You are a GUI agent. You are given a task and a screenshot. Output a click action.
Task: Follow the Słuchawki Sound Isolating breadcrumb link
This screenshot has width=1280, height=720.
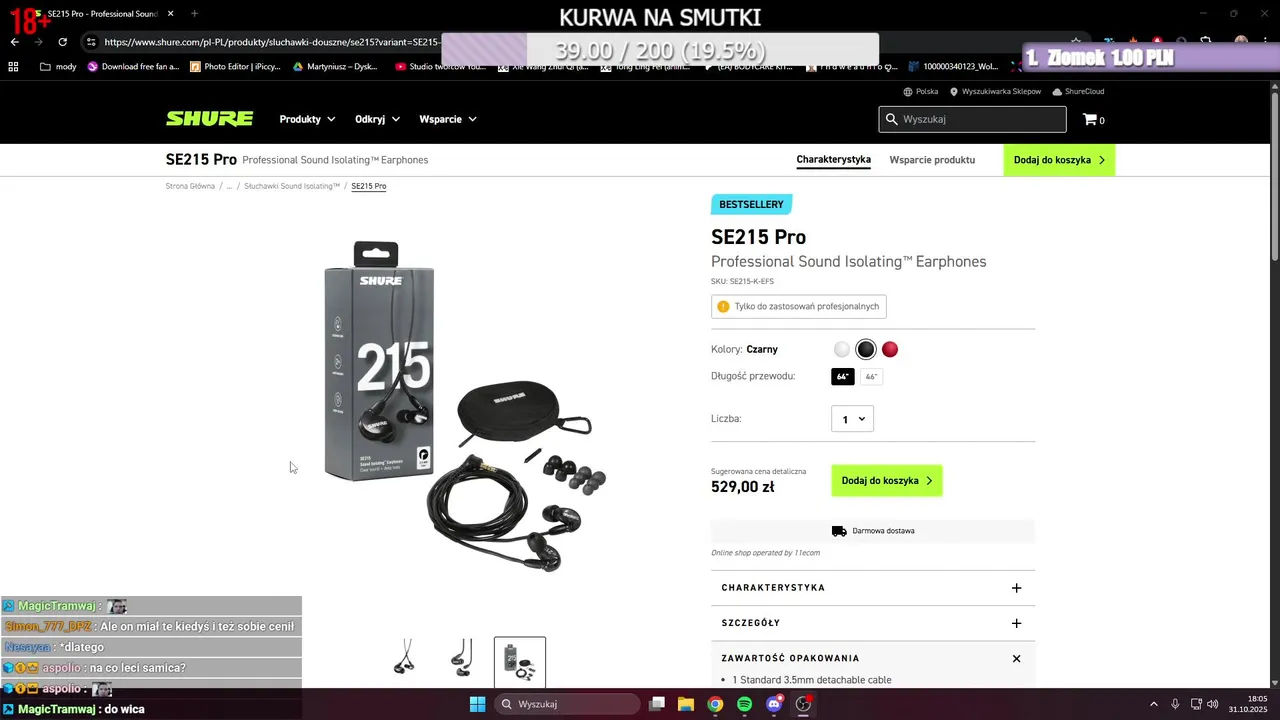pos(292,186)
